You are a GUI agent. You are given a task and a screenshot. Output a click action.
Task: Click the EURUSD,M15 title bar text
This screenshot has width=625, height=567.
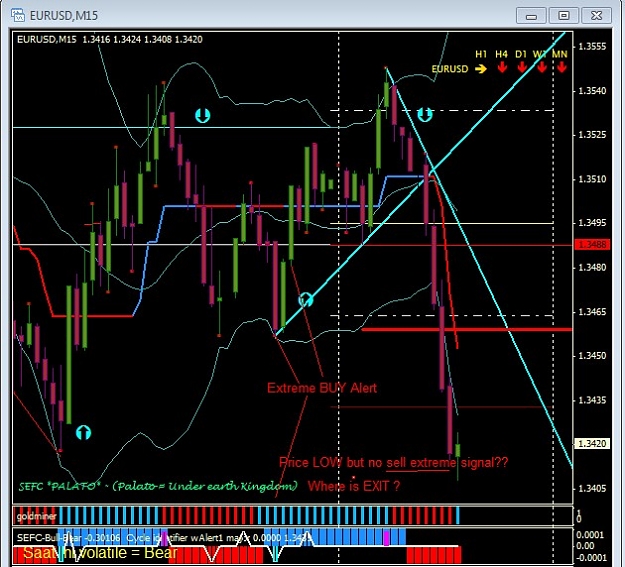coord(64,16)
